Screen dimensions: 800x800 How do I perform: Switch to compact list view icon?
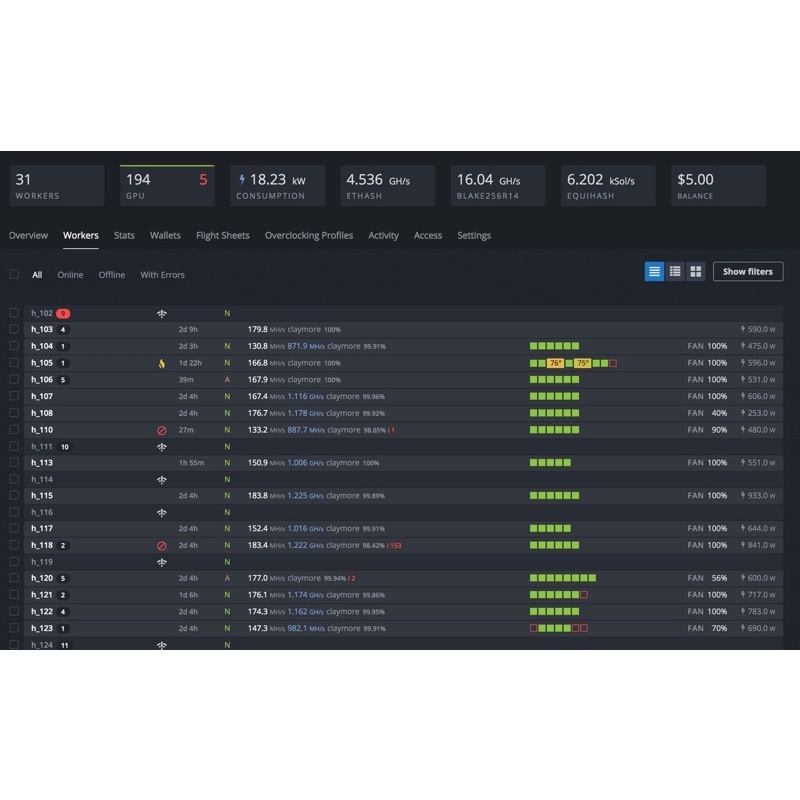[x=675, y=271]
